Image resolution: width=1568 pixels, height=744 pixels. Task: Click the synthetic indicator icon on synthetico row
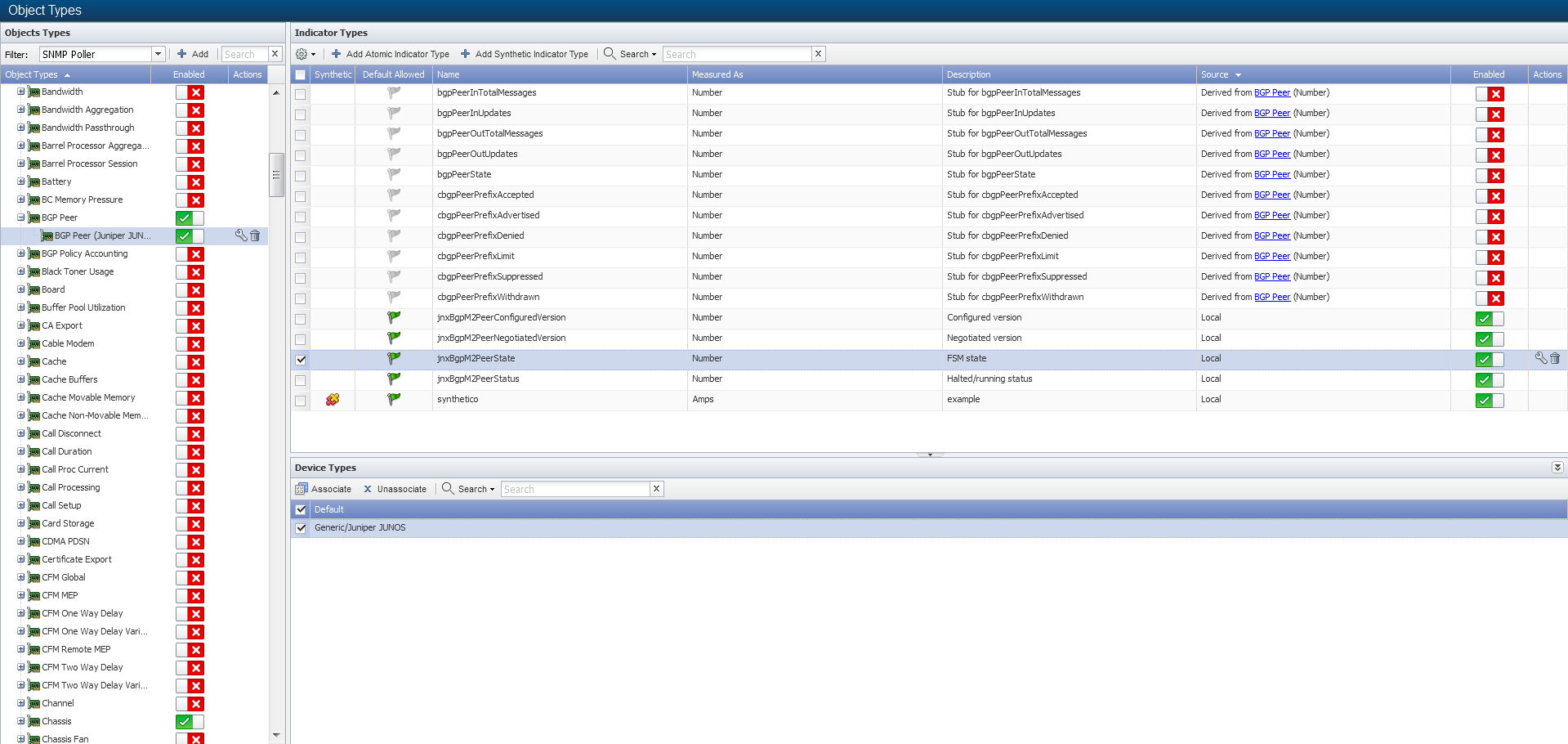(x=333, y=400)
